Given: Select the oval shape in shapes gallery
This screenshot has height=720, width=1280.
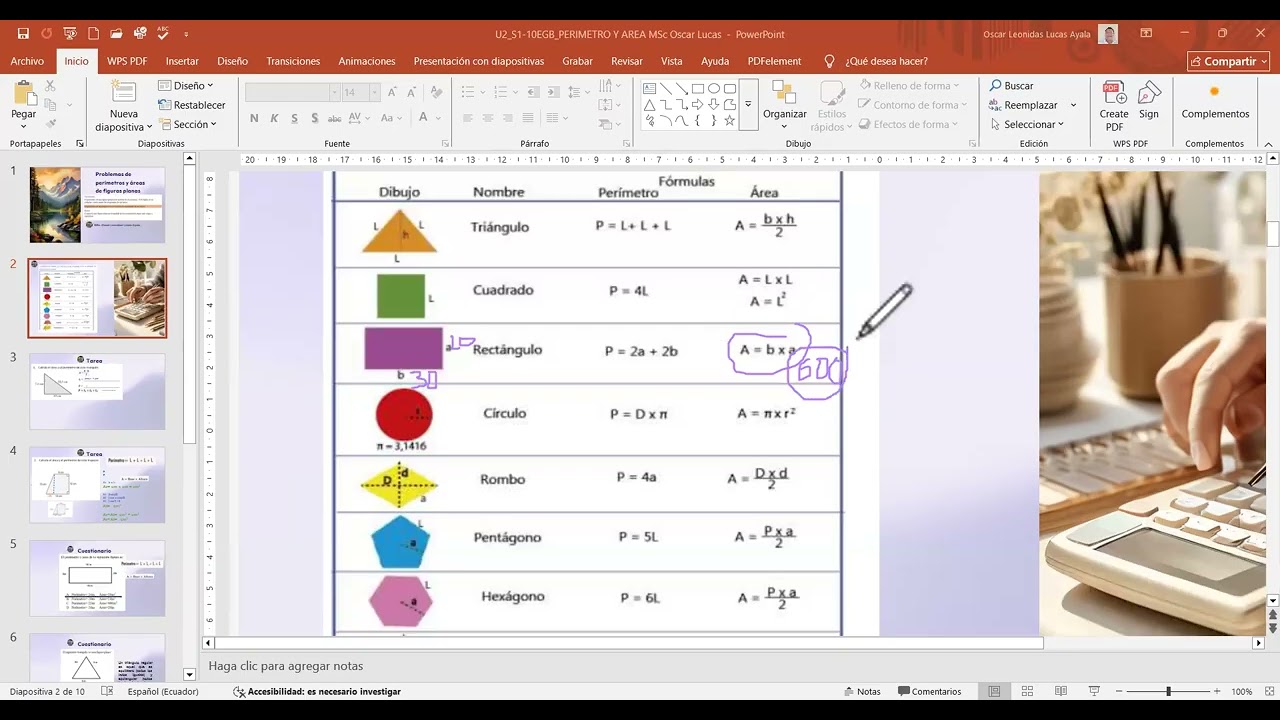Looking at the screenshot, I should click(714, 88).
